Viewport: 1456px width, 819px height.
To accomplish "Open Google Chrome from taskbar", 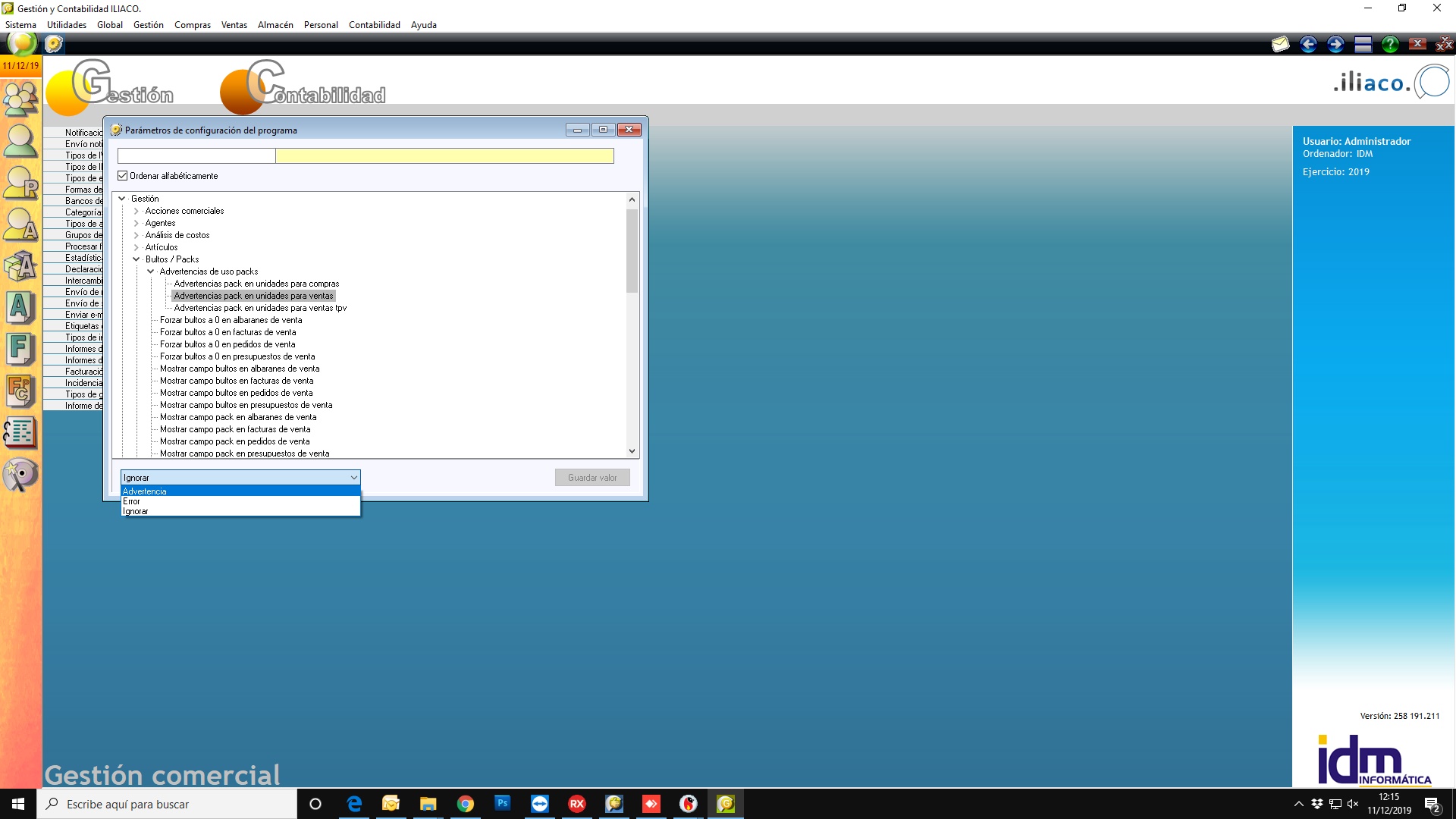I will pyautogui.click(x=466, y=804).
